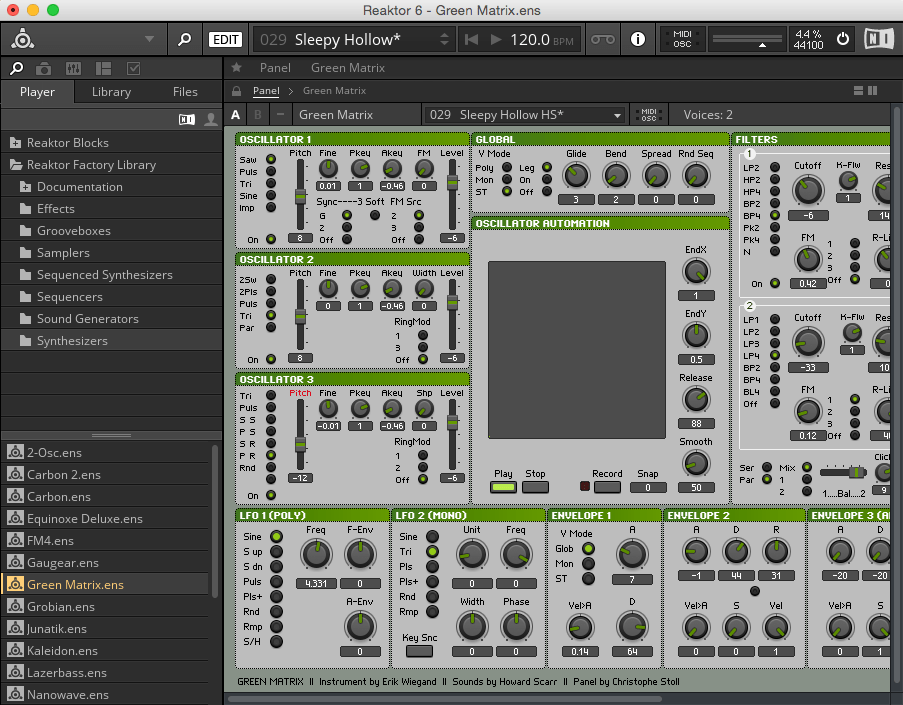This screenshot has height=705, width=903.
Task: Click the split view icon at the top right
Action: 872,90
